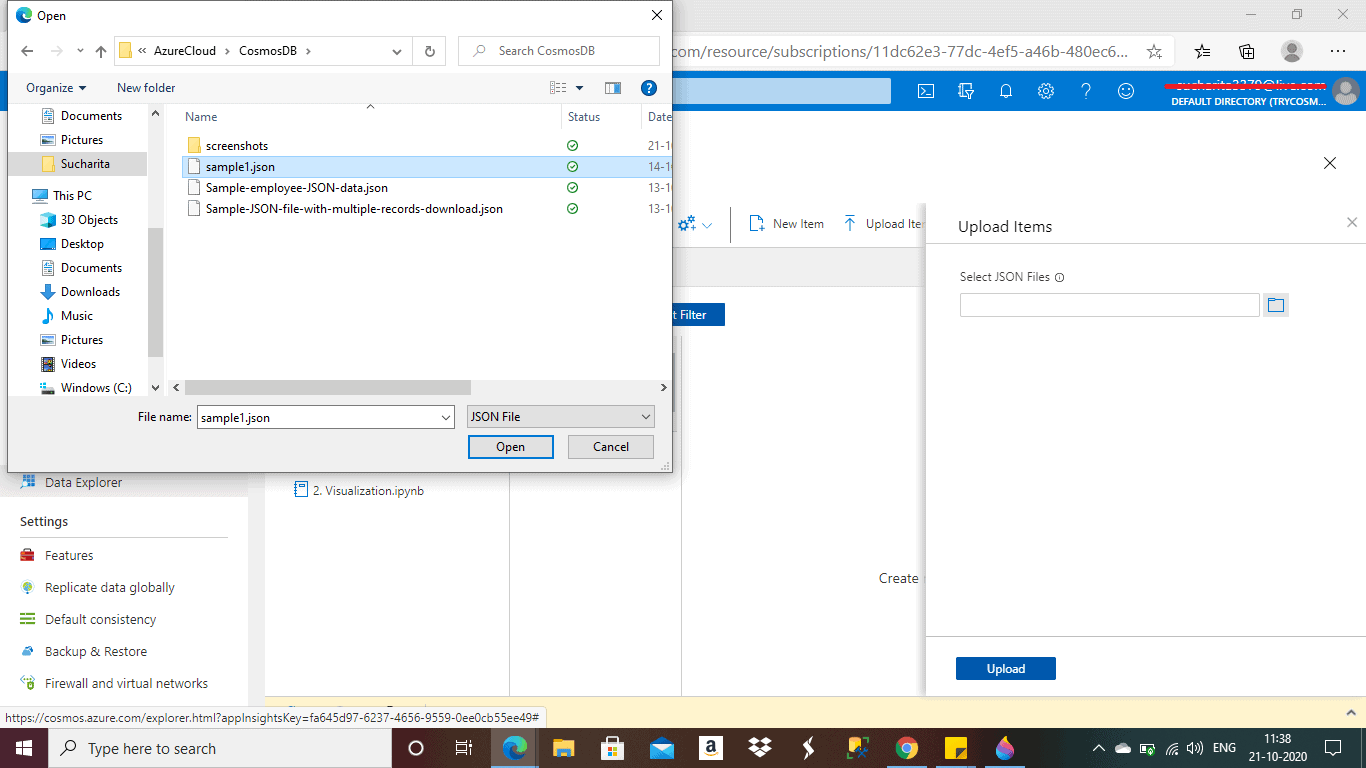Open Edge settings and more menu
Screen dimensions: 1366x768
[x=1338, y=51]
